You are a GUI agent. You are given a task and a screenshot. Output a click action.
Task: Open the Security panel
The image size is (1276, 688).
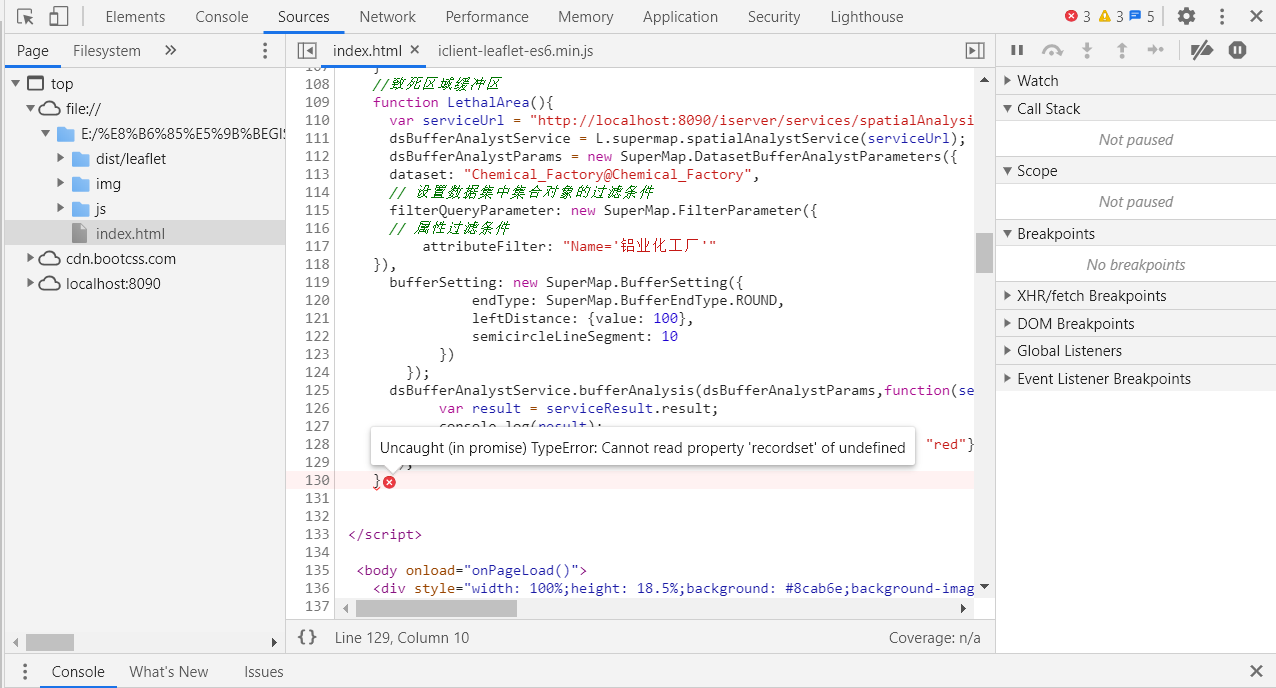click(774, 17)
